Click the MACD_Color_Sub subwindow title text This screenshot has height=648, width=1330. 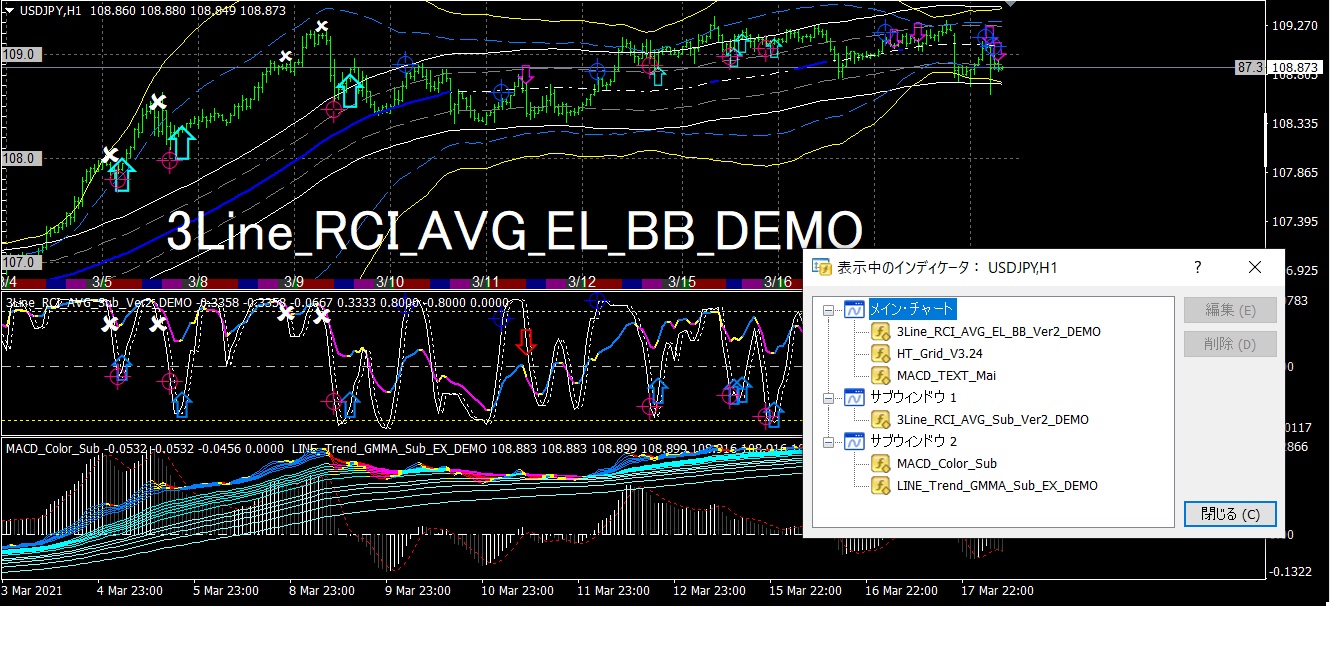(x=52, y=447)
